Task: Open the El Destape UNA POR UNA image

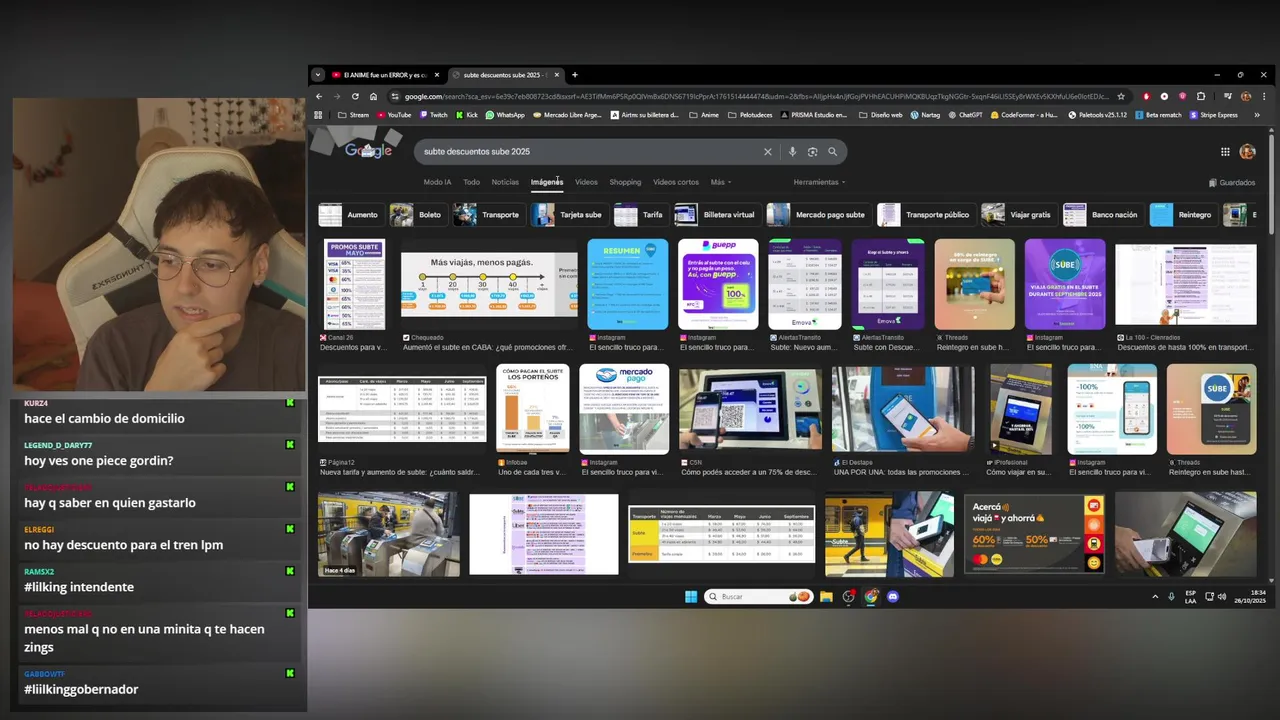Action: coord(903,409)
